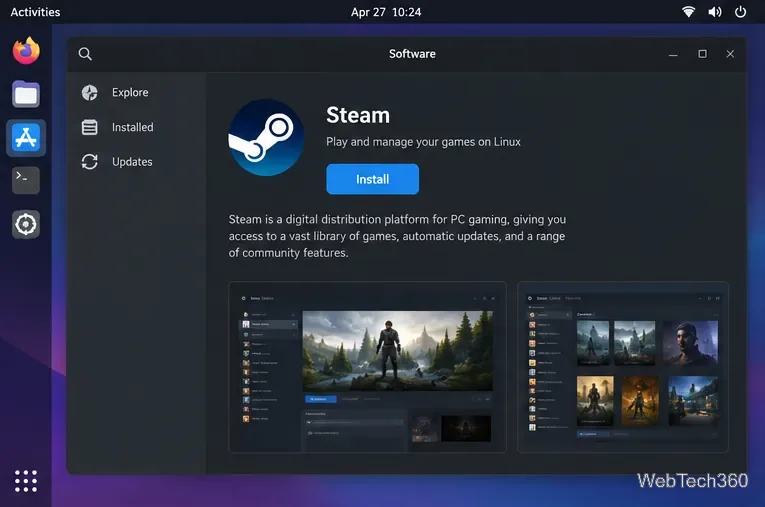
Task: Open Terminal from the dock
Action: pos(26,181)
